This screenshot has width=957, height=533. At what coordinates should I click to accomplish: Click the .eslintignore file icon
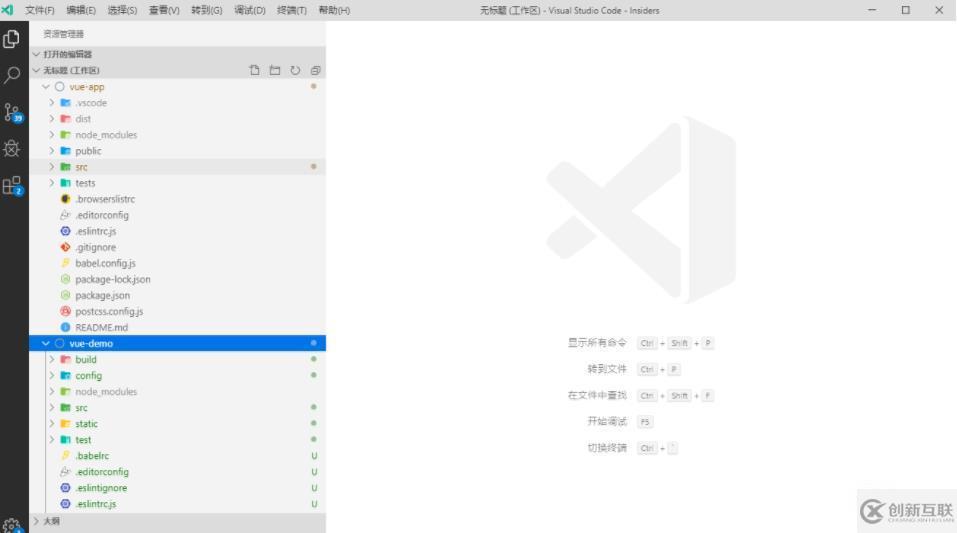coord(65,488)
